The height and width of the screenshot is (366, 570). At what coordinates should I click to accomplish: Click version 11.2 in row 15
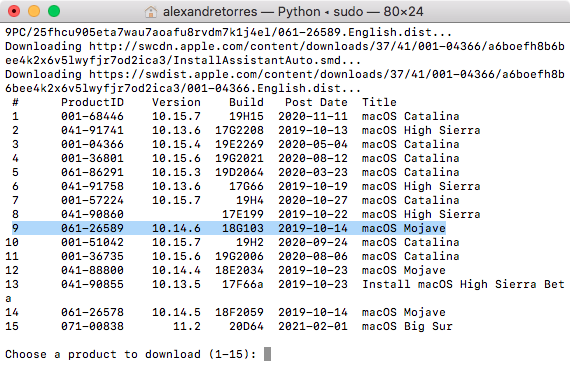point(187,326)
